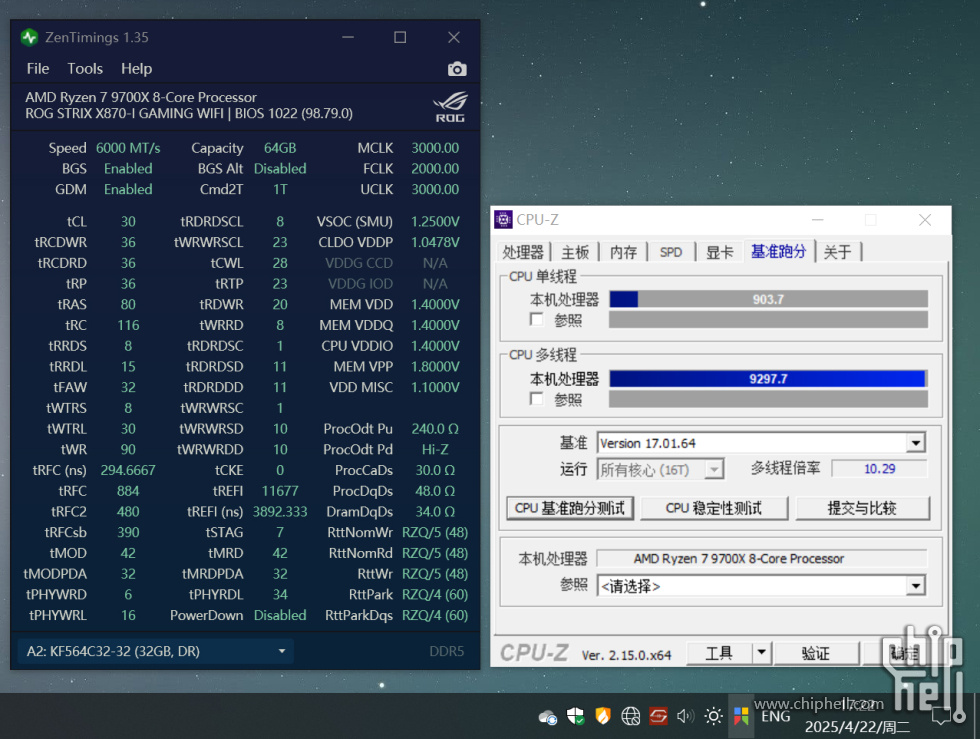Click the single-thread score bar 903.7
Viewport: 980px width, 739px height.
click(x=768, y=299)
